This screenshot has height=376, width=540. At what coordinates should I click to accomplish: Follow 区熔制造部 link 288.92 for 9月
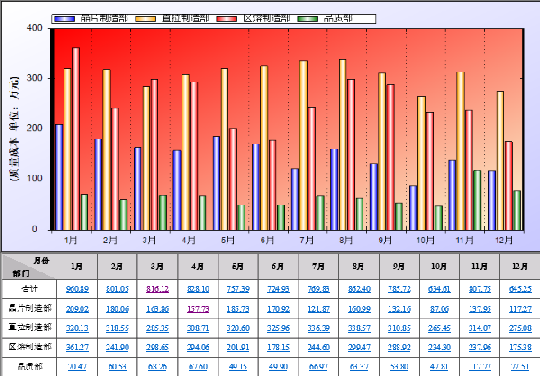coord(399,347)
